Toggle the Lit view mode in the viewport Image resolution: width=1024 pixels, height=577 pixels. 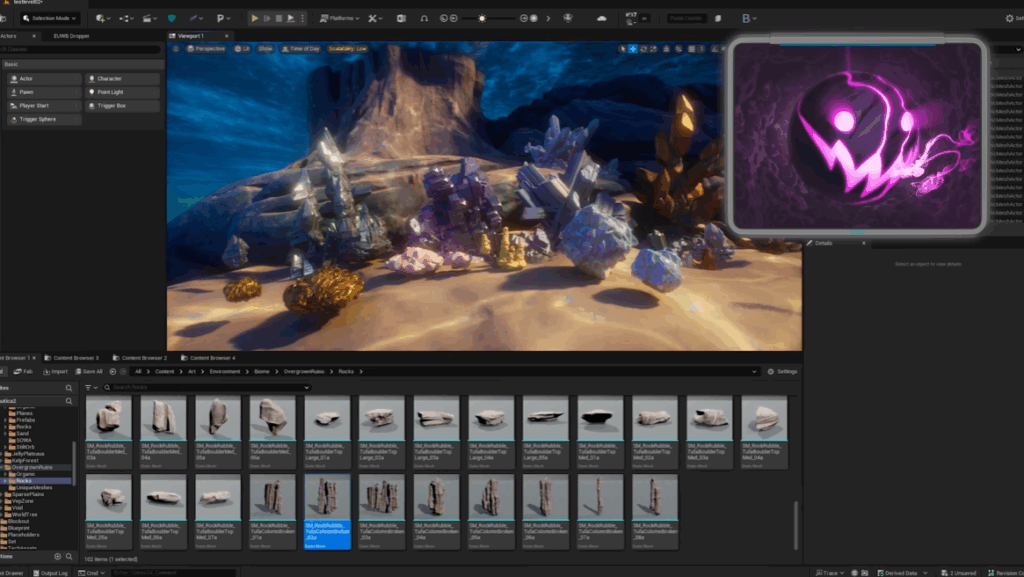[242, 48]
